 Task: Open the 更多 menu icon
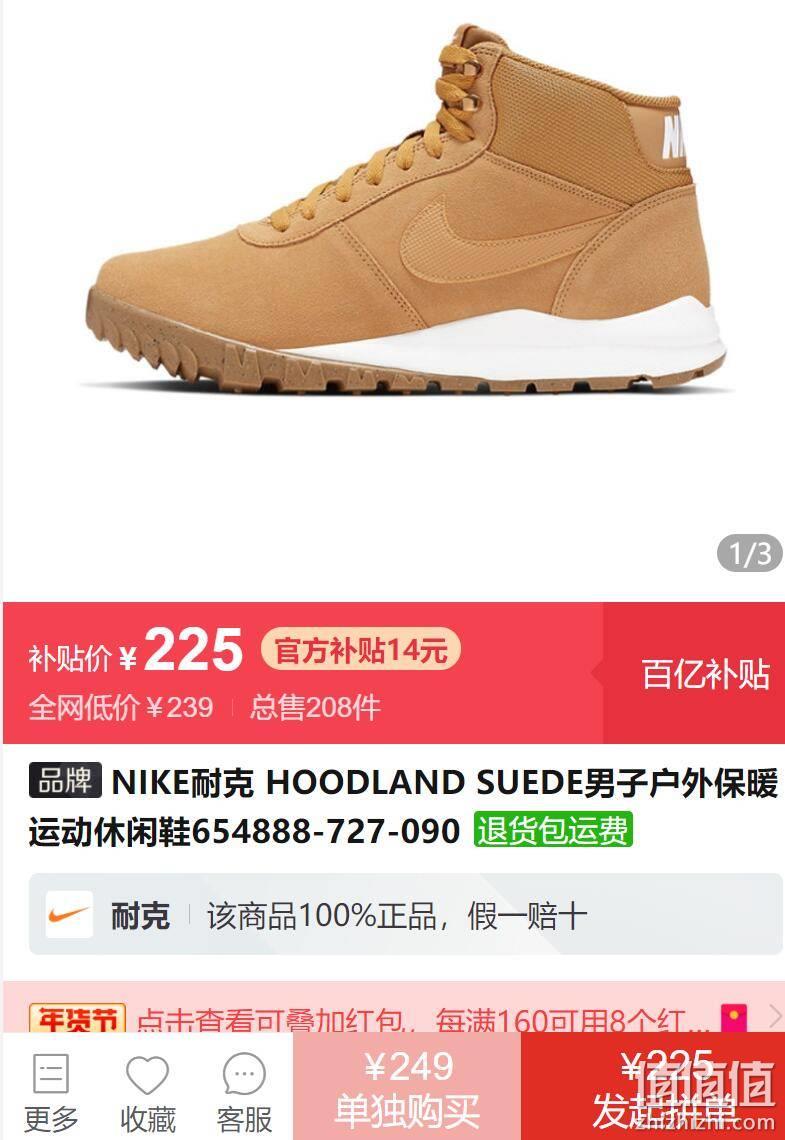51,1074
